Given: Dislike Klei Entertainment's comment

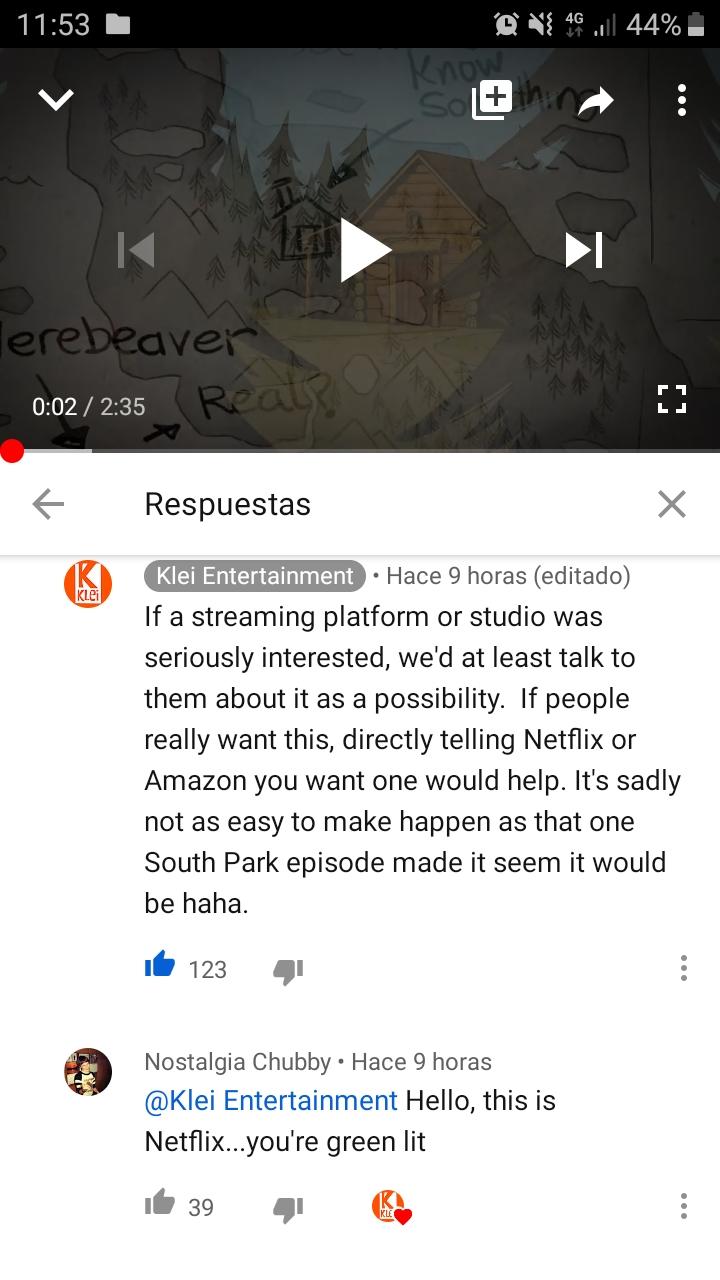Looking at the screenshot, I should [288, 969].
